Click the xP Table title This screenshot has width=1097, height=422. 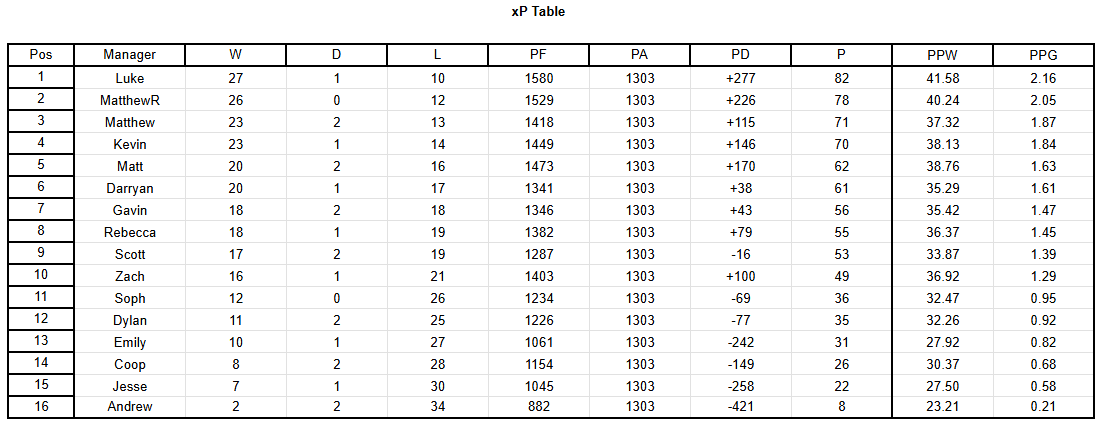click(538, 12)
